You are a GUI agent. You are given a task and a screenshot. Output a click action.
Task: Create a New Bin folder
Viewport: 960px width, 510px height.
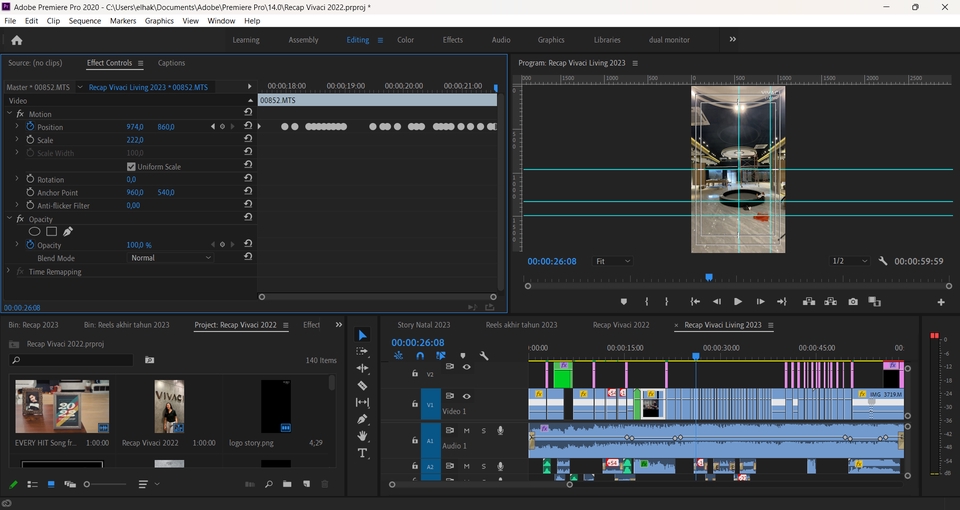(x=287, y=484)
